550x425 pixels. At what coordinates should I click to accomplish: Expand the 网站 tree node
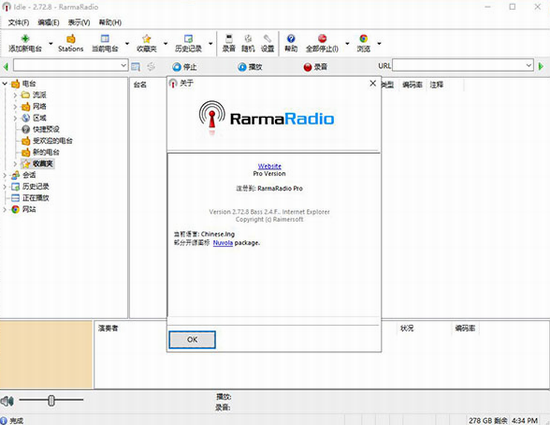pyautogui.click(x=5, y=209)
